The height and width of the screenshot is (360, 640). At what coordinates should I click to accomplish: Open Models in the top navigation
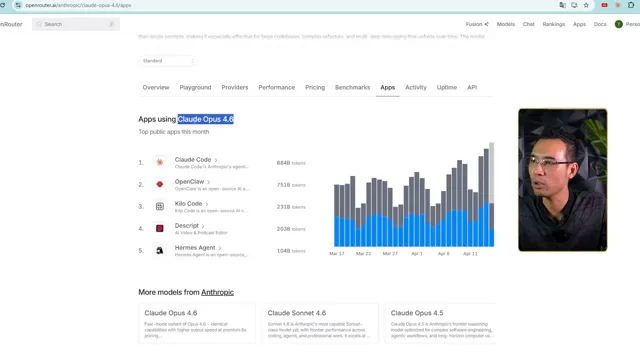click(x=506, y=24)
